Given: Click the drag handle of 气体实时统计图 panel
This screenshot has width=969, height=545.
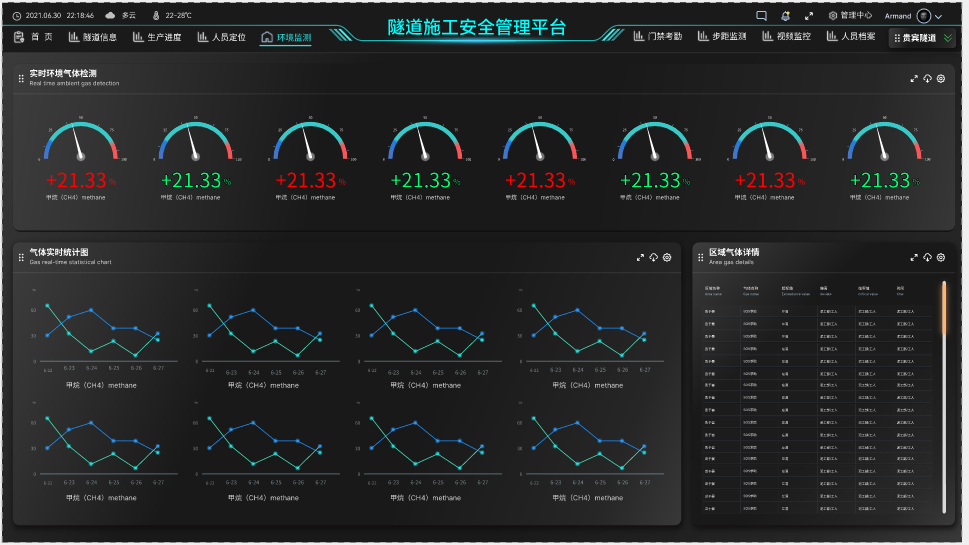Looking at the screenshot, I should point(21,258).
